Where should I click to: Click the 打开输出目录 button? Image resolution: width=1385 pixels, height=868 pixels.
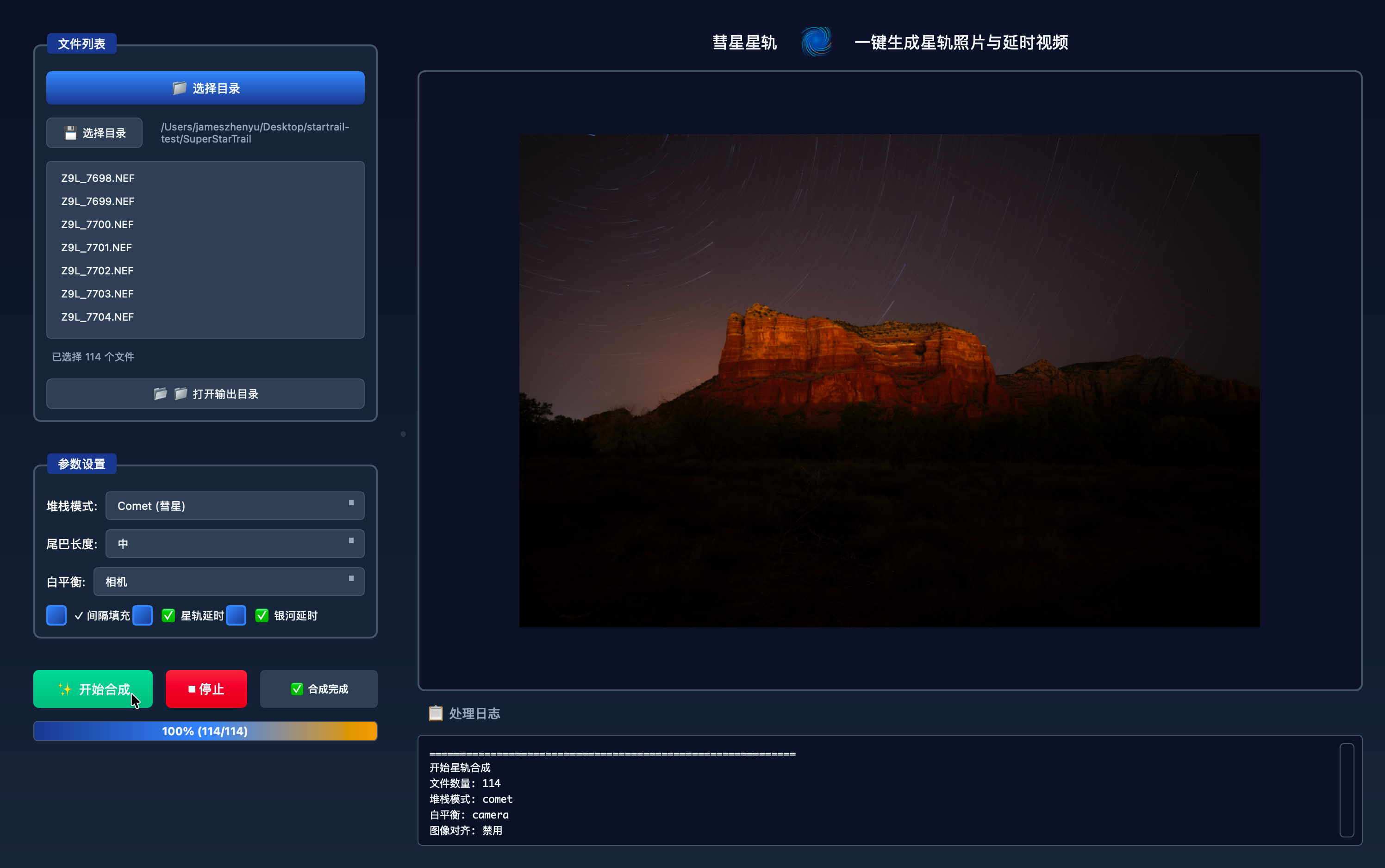tap(206, 394)
